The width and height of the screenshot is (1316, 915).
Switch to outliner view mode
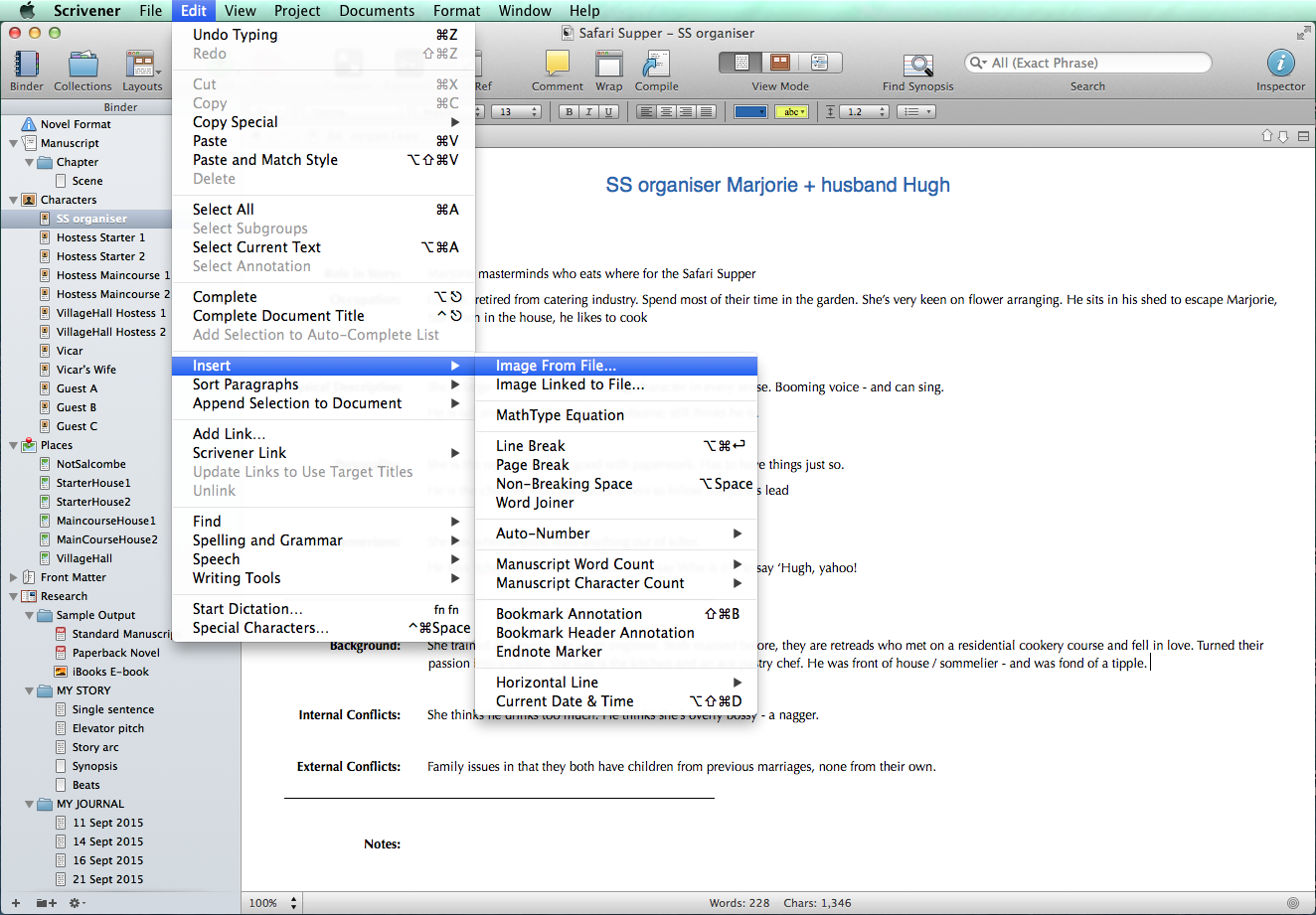coord(821,63)
